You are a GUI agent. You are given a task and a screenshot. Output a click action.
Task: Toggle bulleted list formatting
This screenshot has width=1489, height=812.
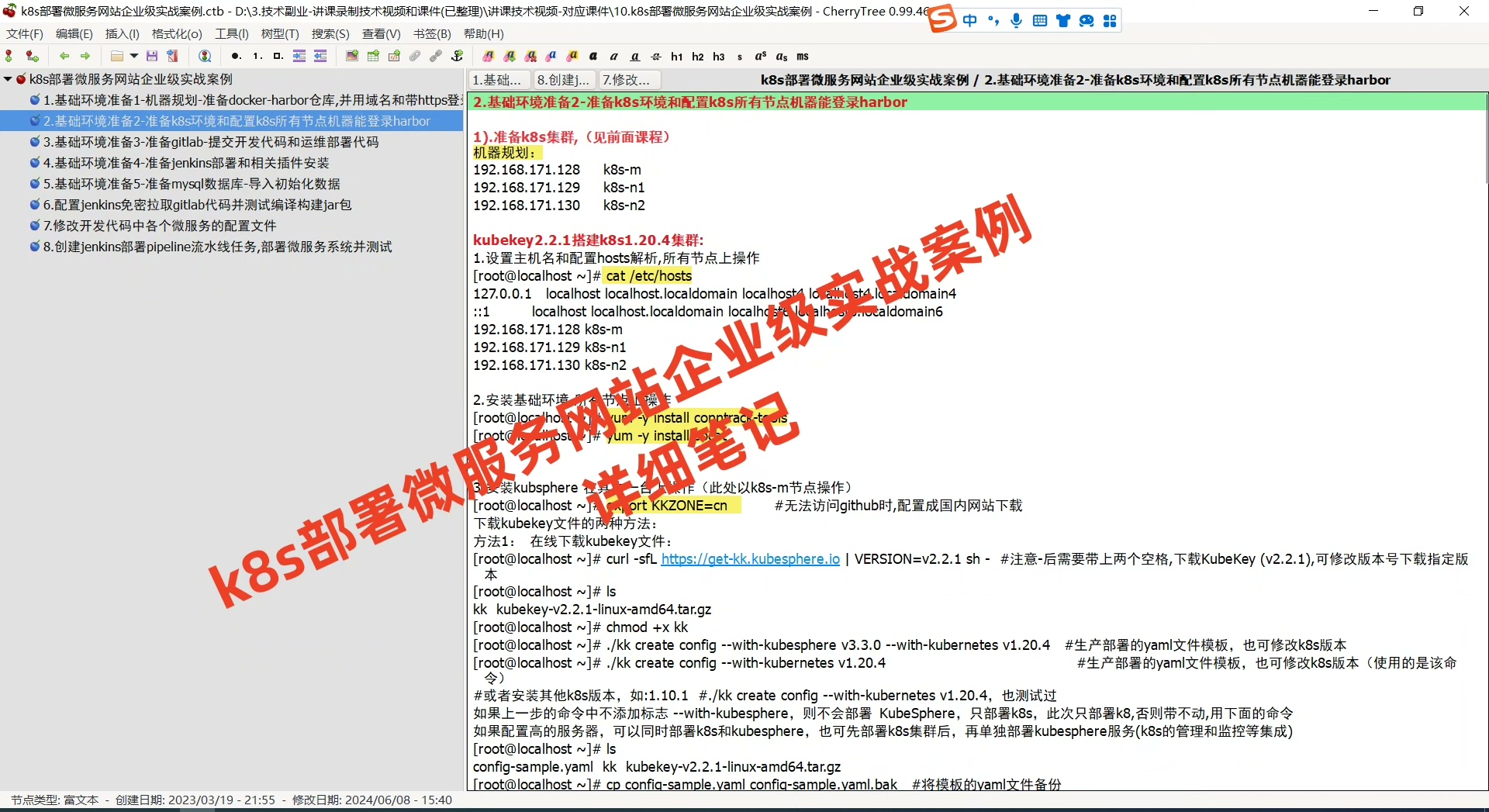tap(236, 56)
